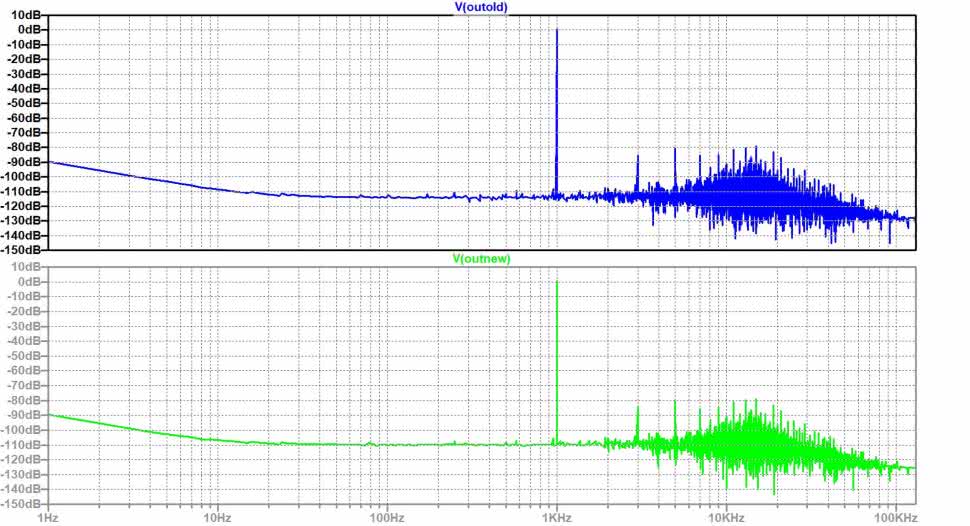Click the V(outold) trace label
The height and width of the screenshot is (526, 970).
[484, 7]
